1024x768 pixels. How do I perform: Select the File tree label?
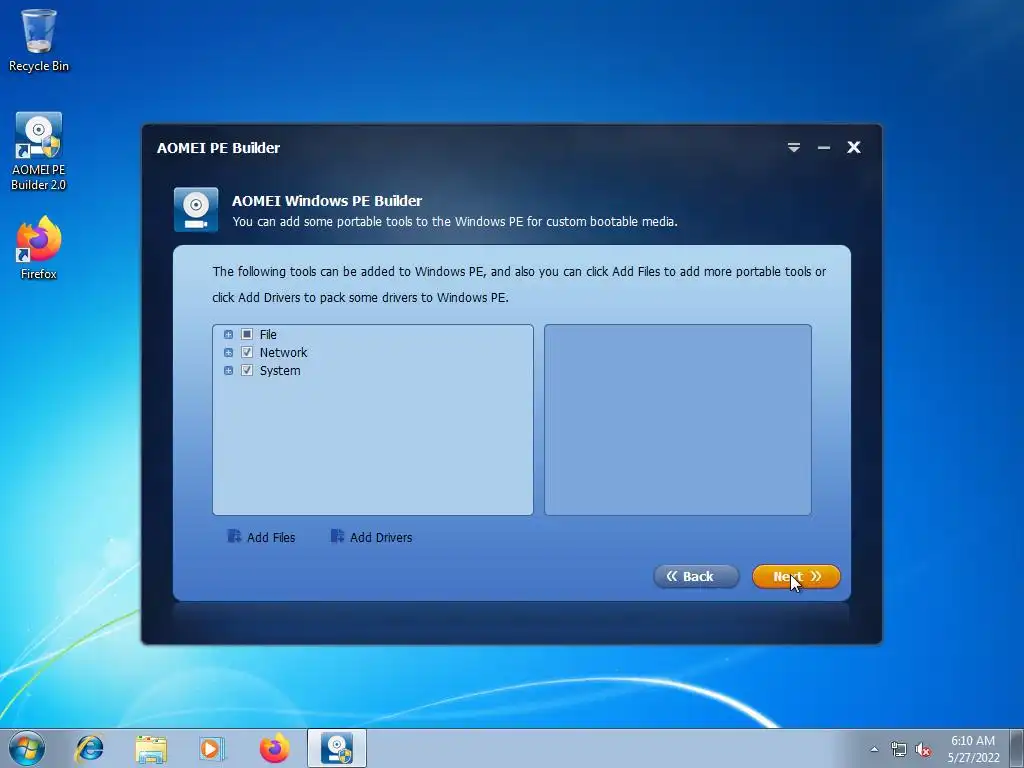point(268,334)
